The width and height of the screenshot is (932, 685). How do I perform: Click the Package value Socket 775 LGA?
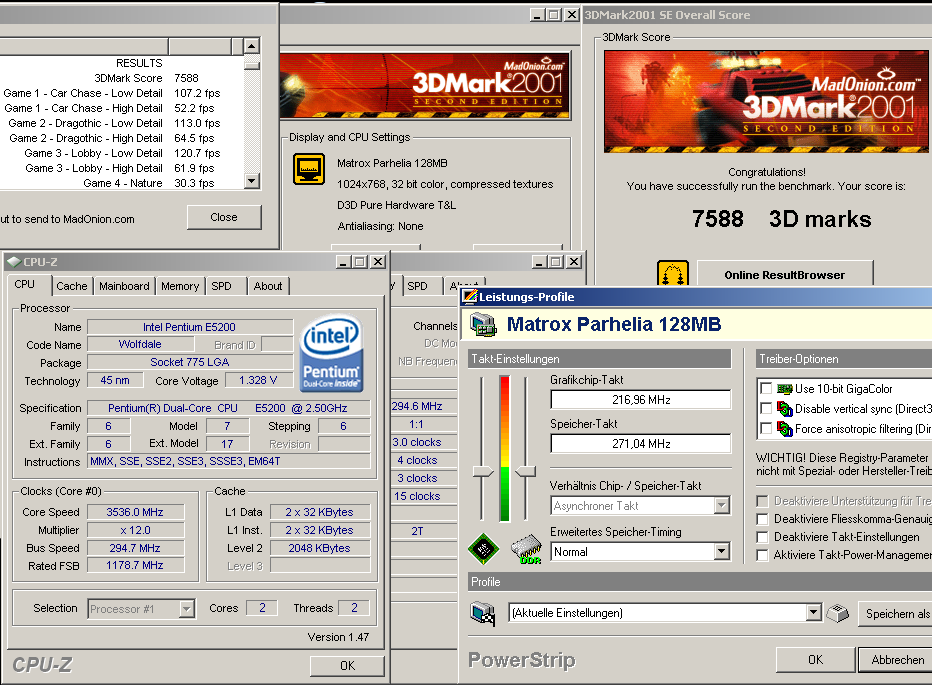click(x=190, y=362)
